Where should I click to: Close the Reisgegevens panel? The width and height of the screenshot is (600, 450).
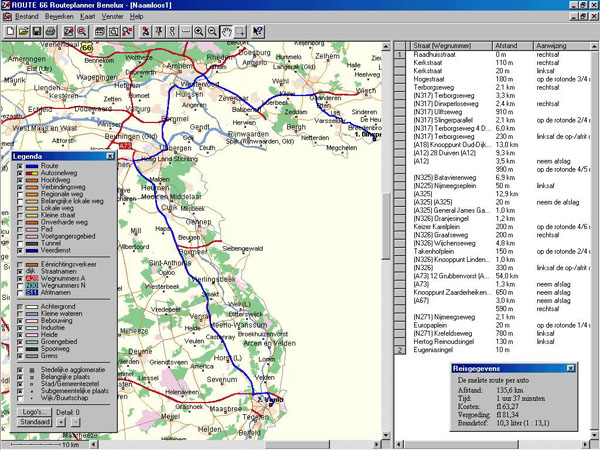point(570,368)
